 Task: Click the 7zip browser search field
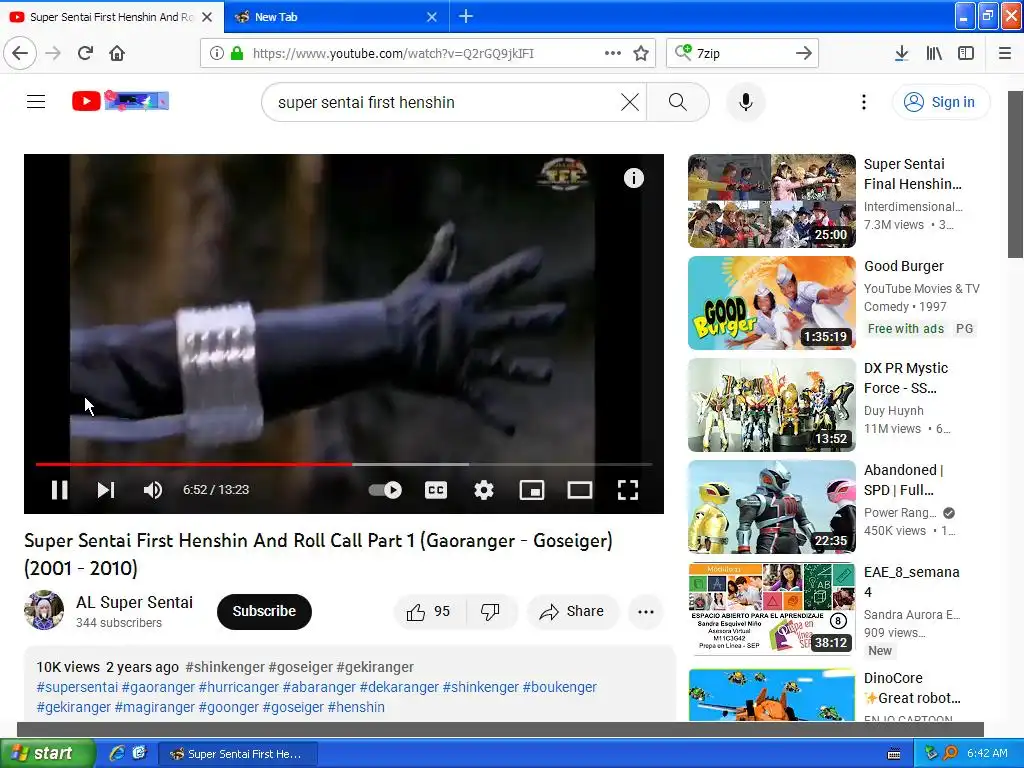(x=741, y=53)
